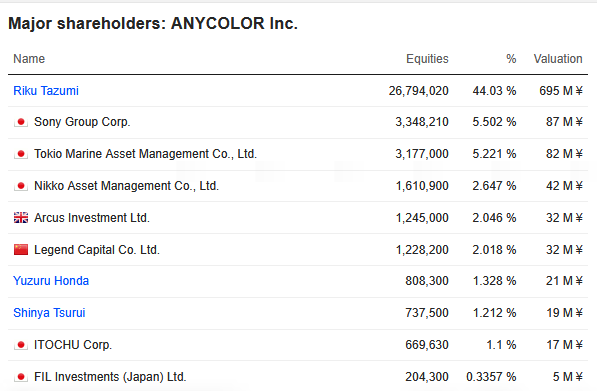Click the 44.03 % value for Riku Tazumi
The image size is (597, 391).
494,91
